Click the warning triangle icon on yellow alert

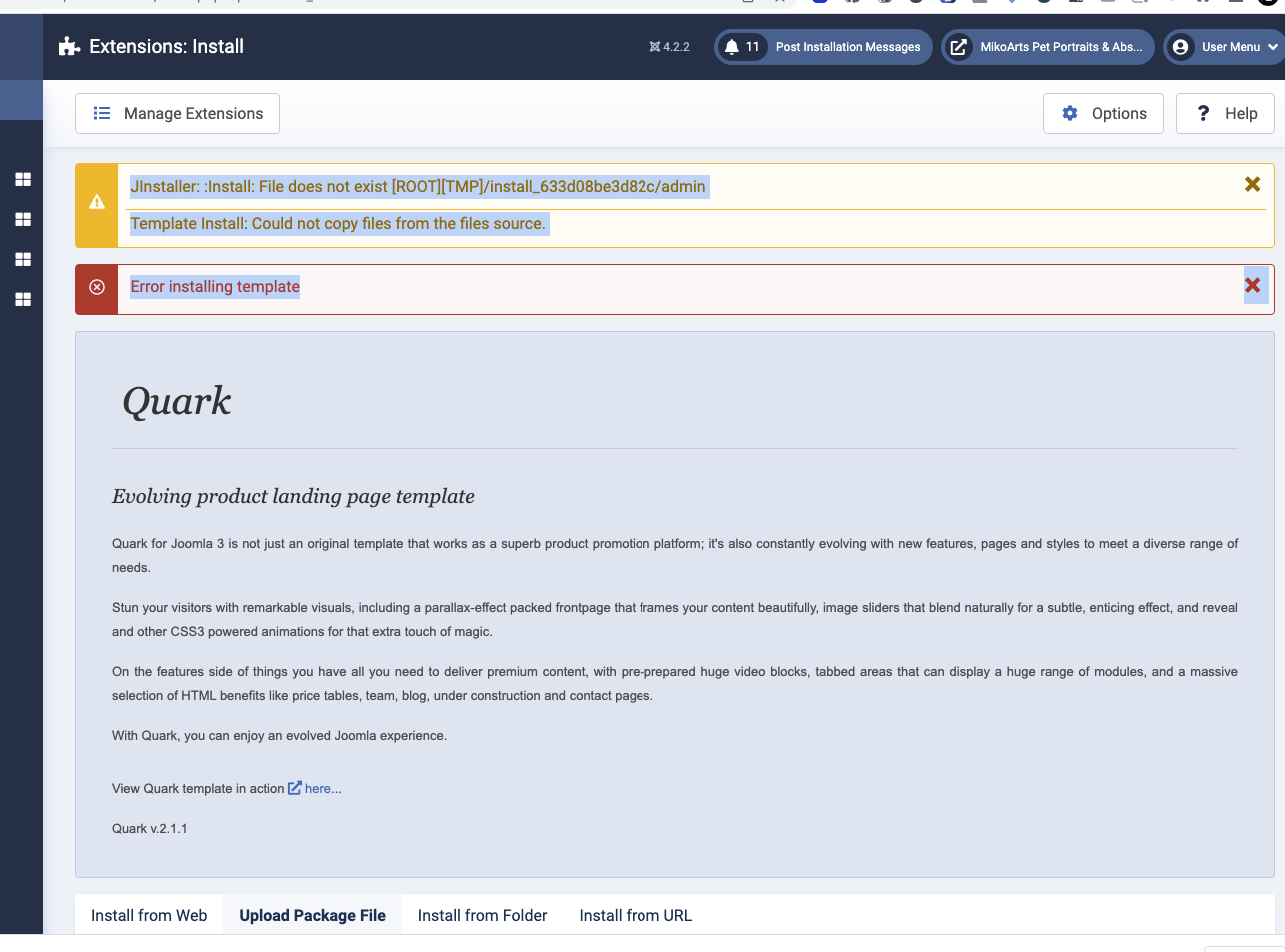point(97,202)
